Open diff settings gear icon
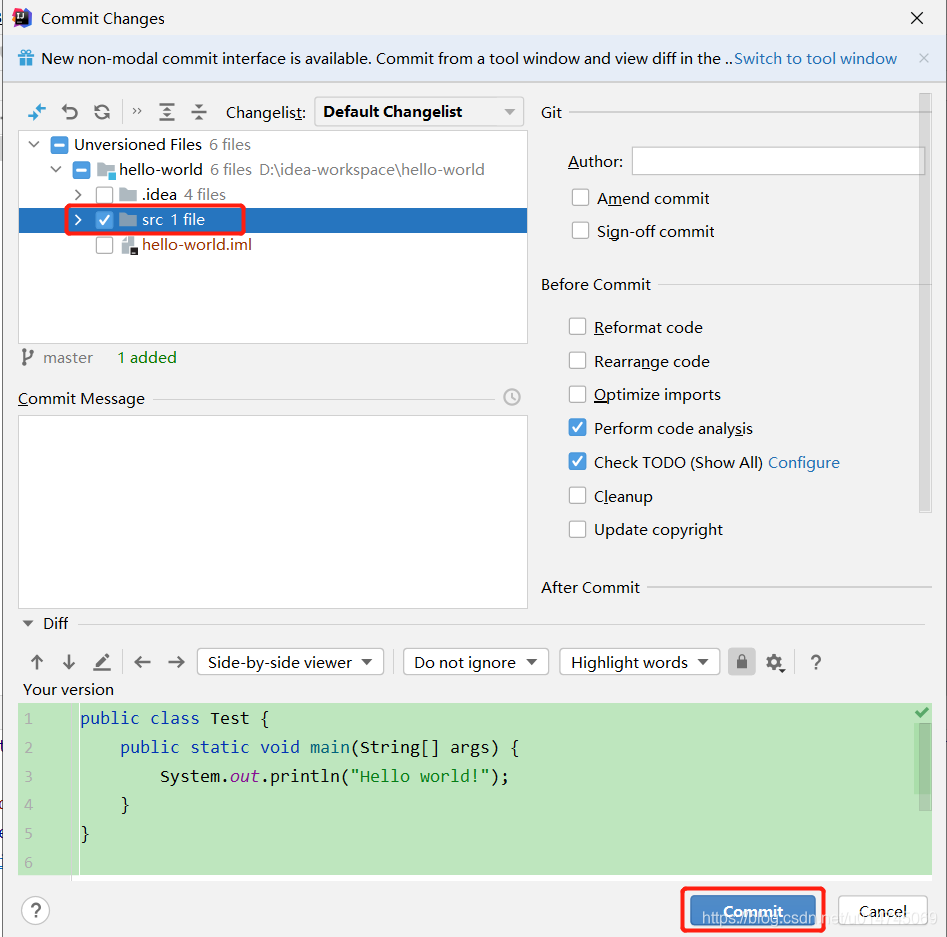947x937 pixels. point(775,663)
